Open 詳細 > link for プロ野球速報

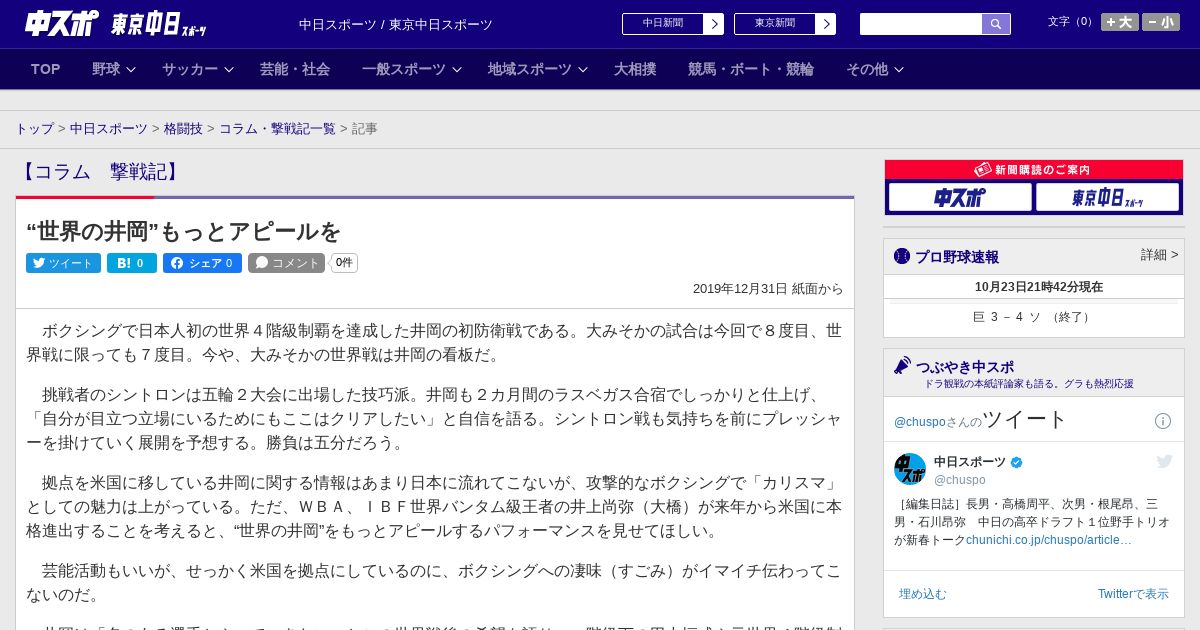(x=1160, y=255)
